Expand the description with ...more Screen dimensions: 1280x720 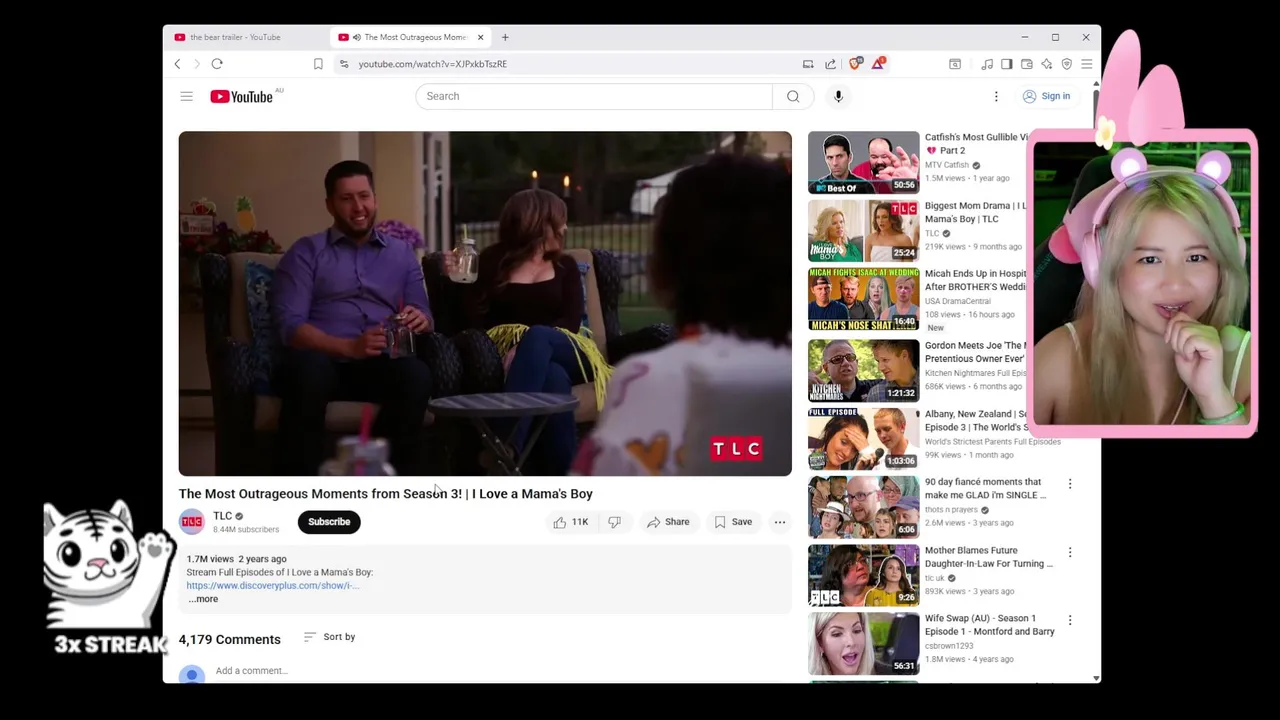[203, 599]
